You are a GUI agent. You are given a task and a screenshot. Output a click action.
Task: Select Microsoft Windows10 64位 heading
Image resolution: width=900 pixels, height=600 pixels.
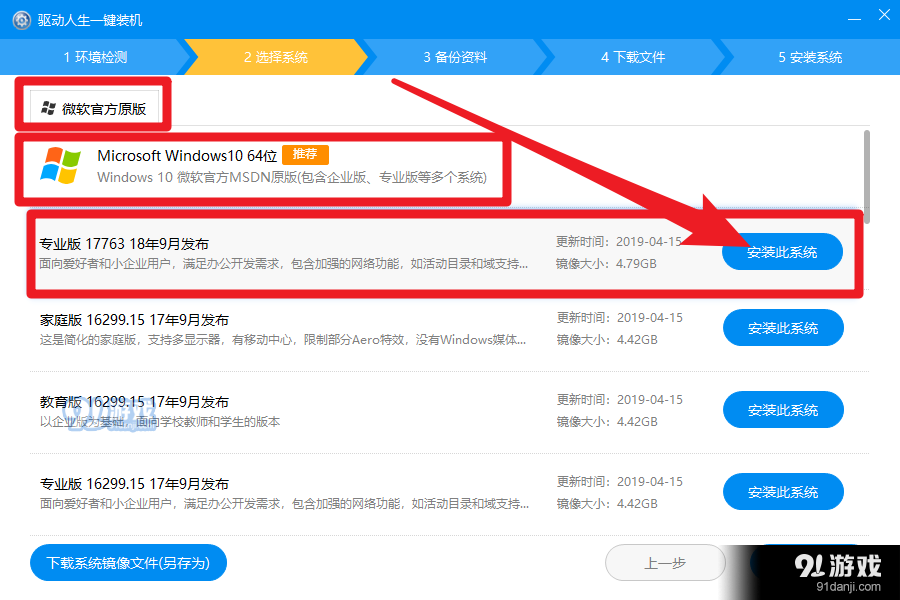click(187, 156)
